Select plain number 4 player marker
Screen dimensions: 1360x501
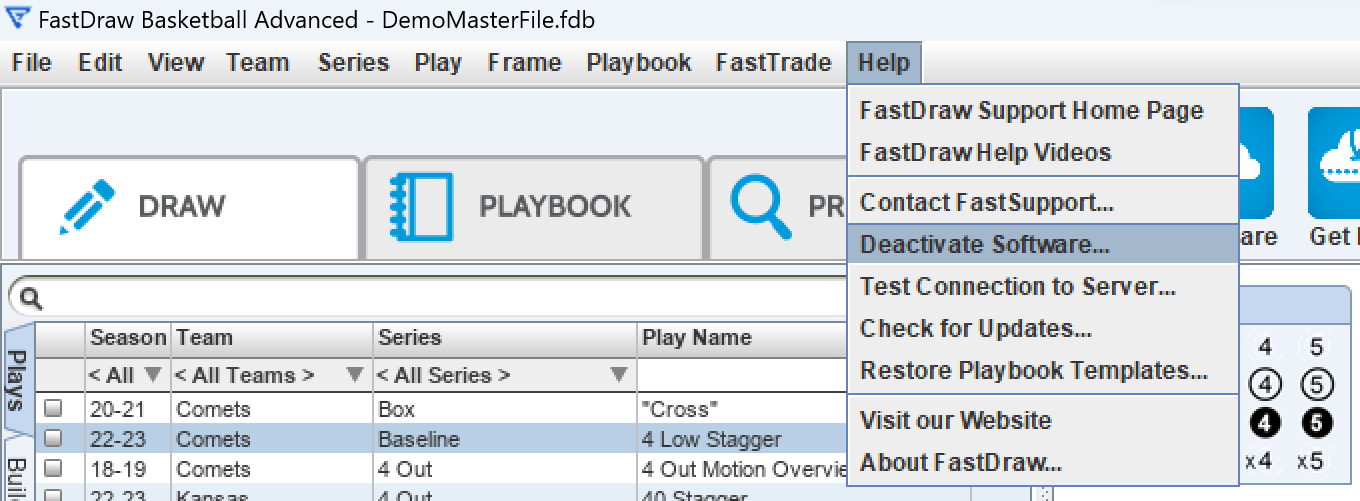(x=1265, y=347)
